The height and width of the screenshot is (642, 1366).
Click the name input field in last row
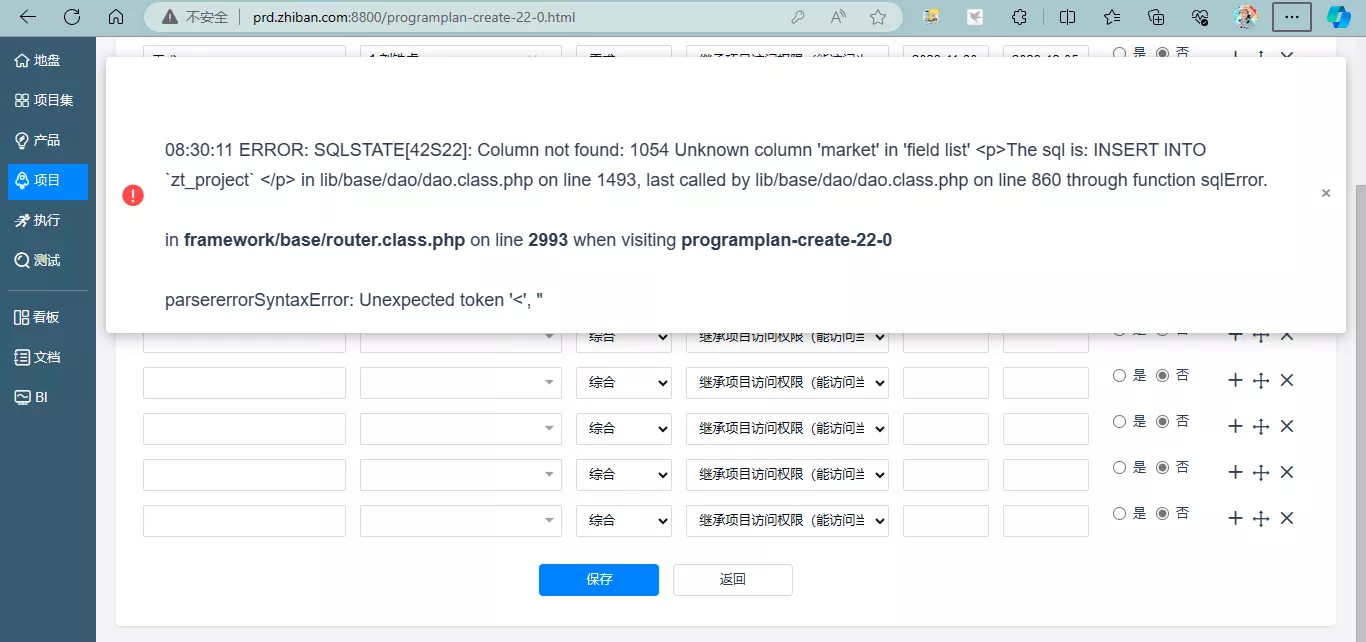coord(244,521)
